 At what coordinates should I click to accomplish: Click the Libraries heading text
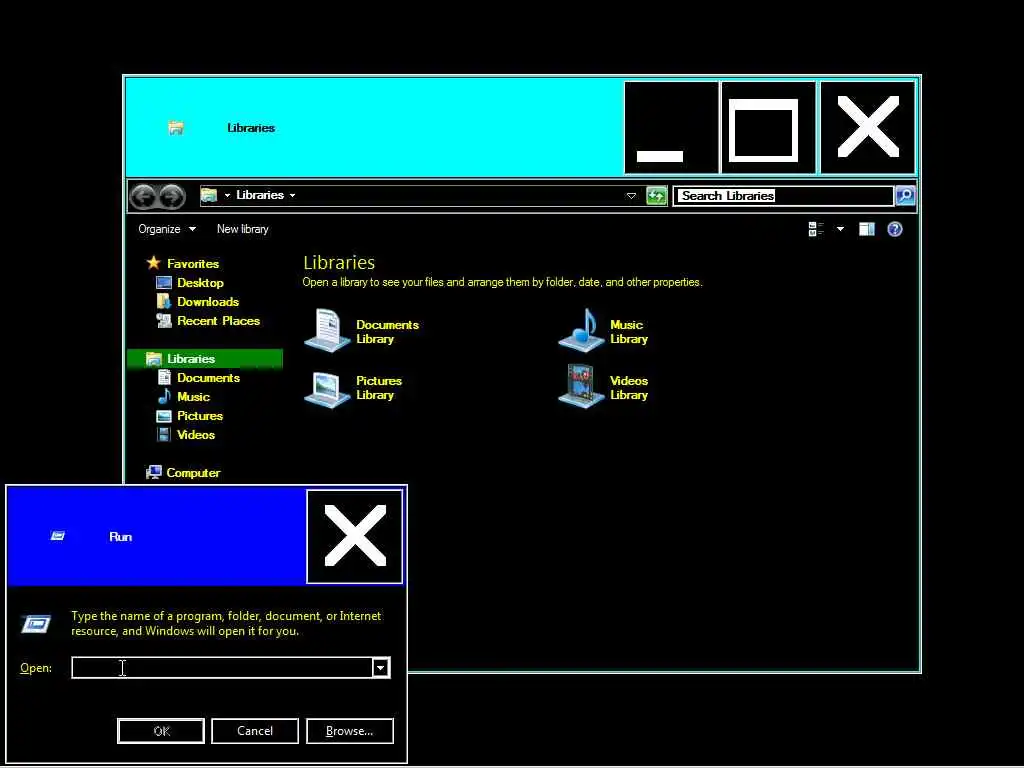(x=339, y=263)
